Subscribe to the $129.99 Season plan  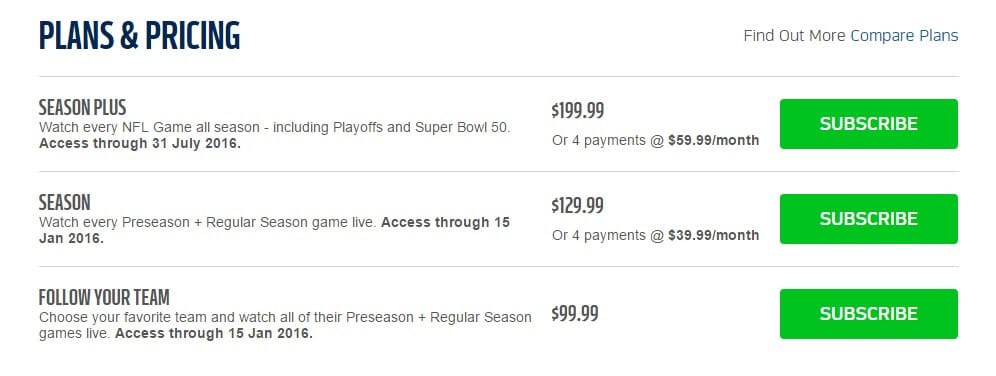tap(868, 219)
